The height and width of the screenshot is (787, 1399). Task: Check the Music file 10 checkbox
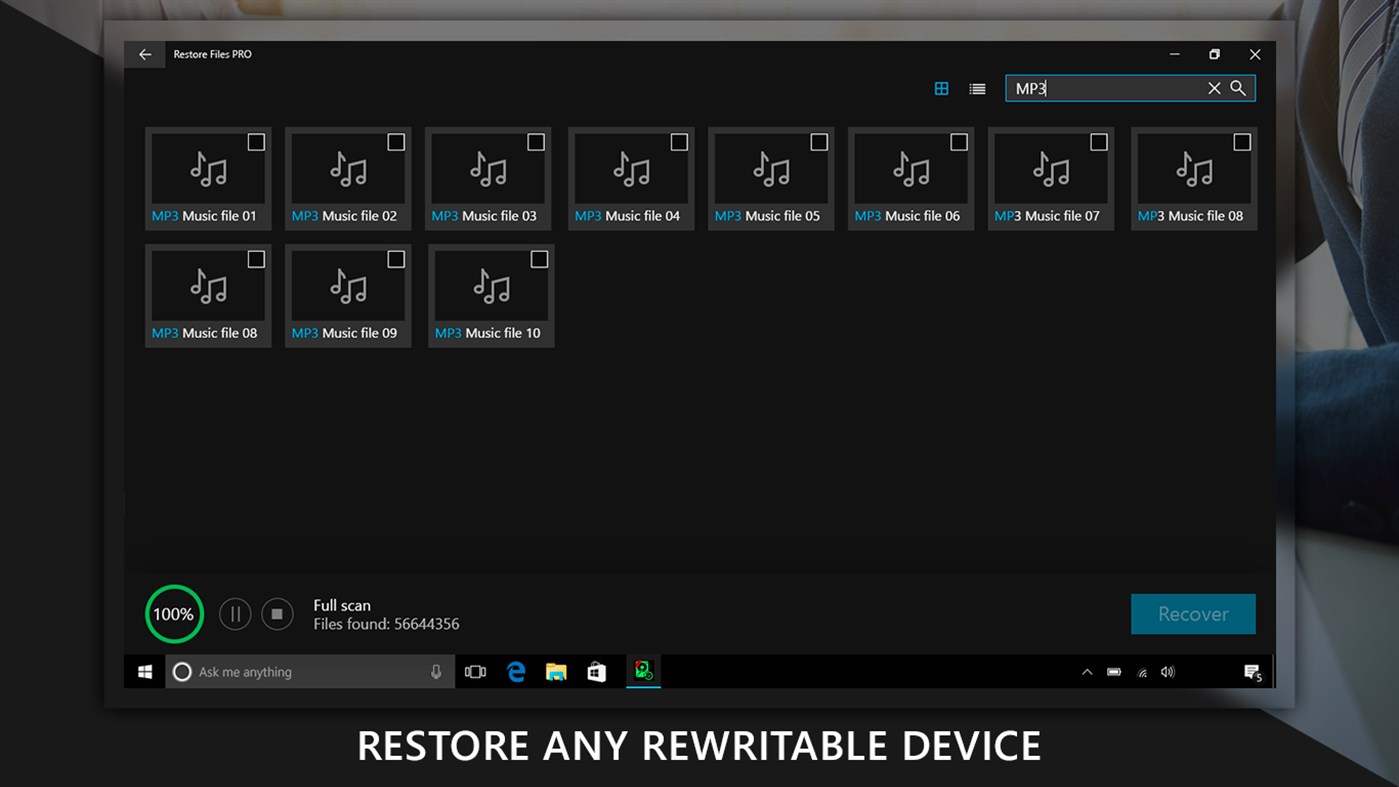click(x=539, y=259)
